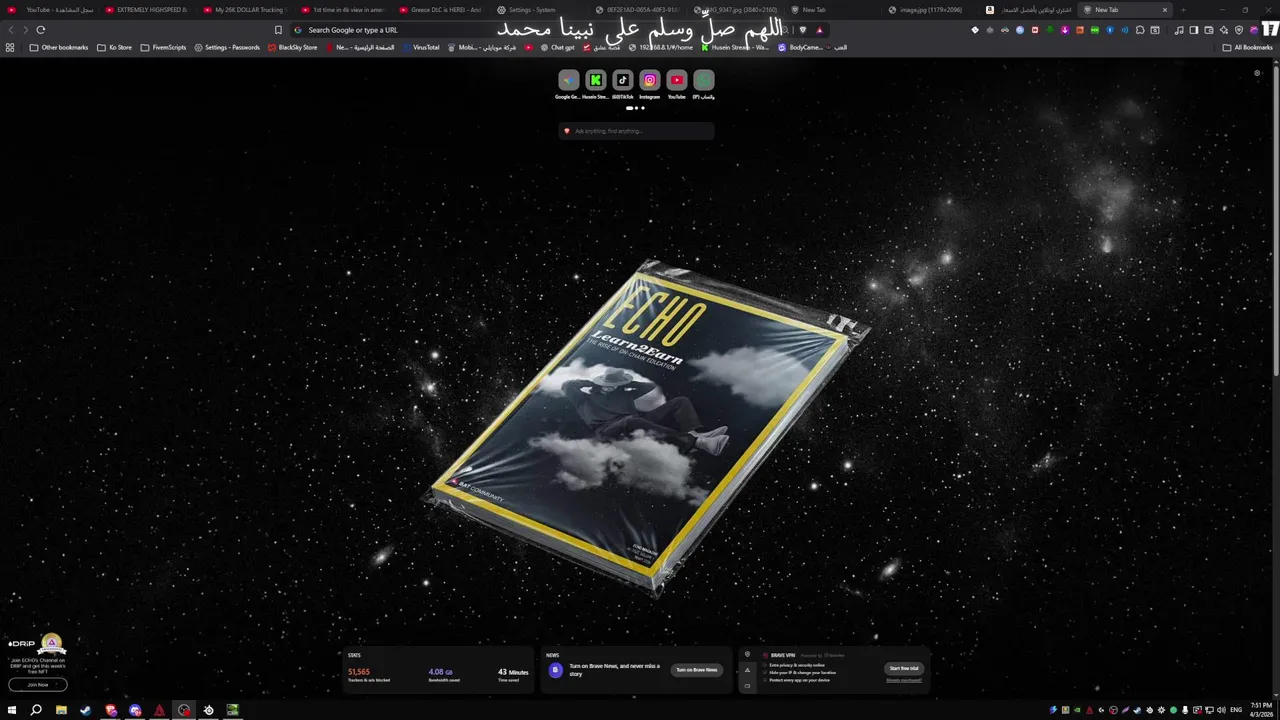Click the 51,565 trackers blocked stat

368,675
